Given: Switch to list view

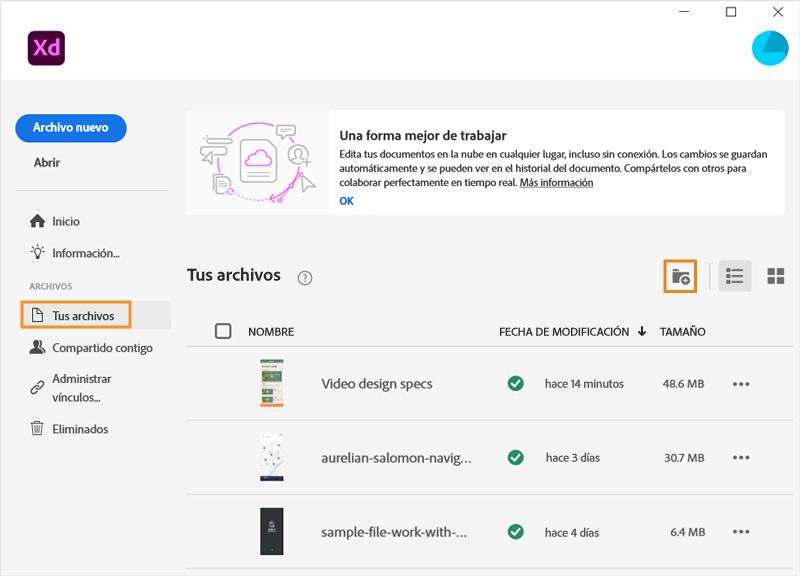Looking at the screenshot, I should click(734, 275).
